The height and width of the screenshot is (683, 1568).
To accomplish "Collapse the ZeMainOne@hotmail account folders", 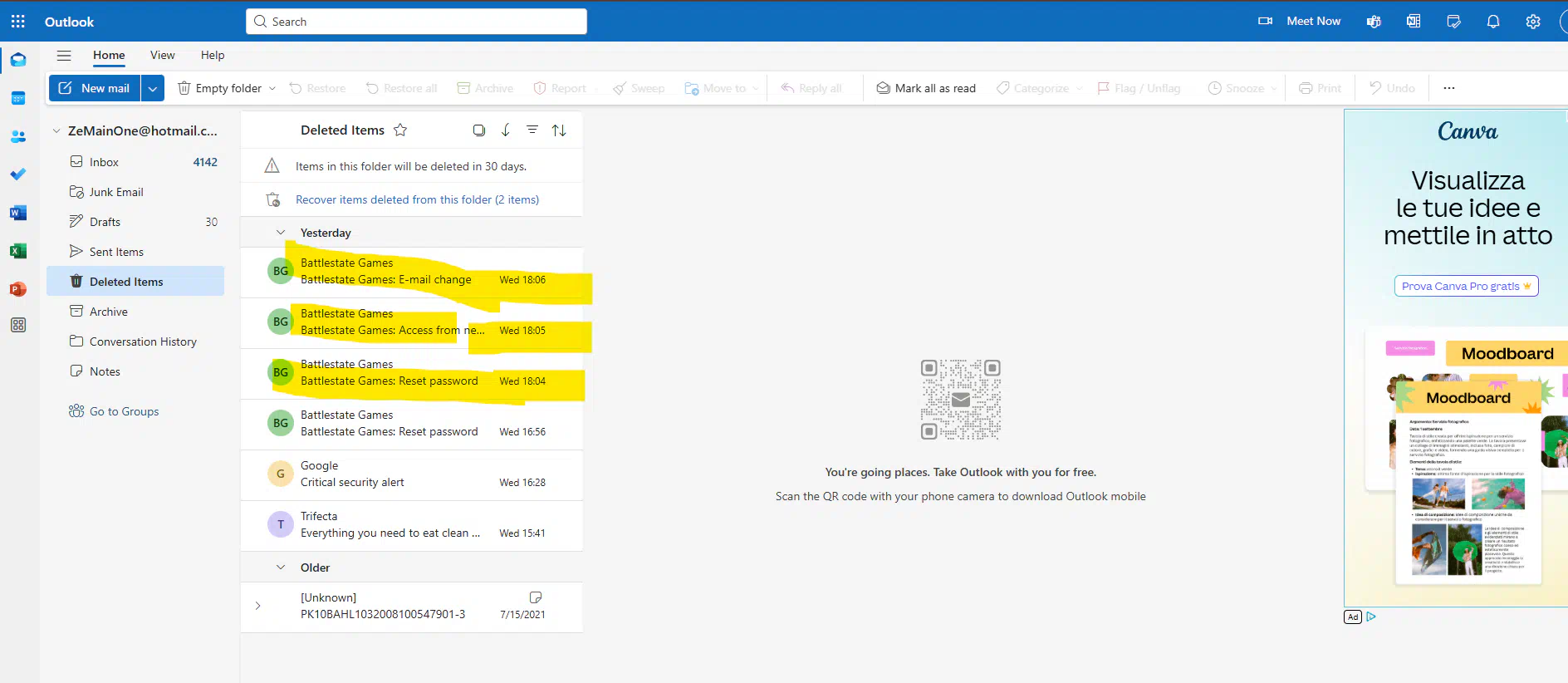I will (x=56, y=130).
